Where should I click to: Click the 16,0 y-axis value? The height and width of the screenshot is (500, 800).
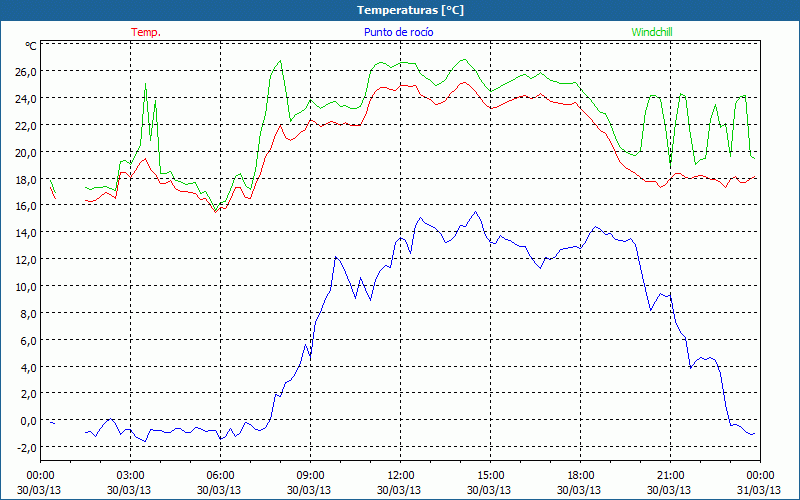(x=26, y=206)
